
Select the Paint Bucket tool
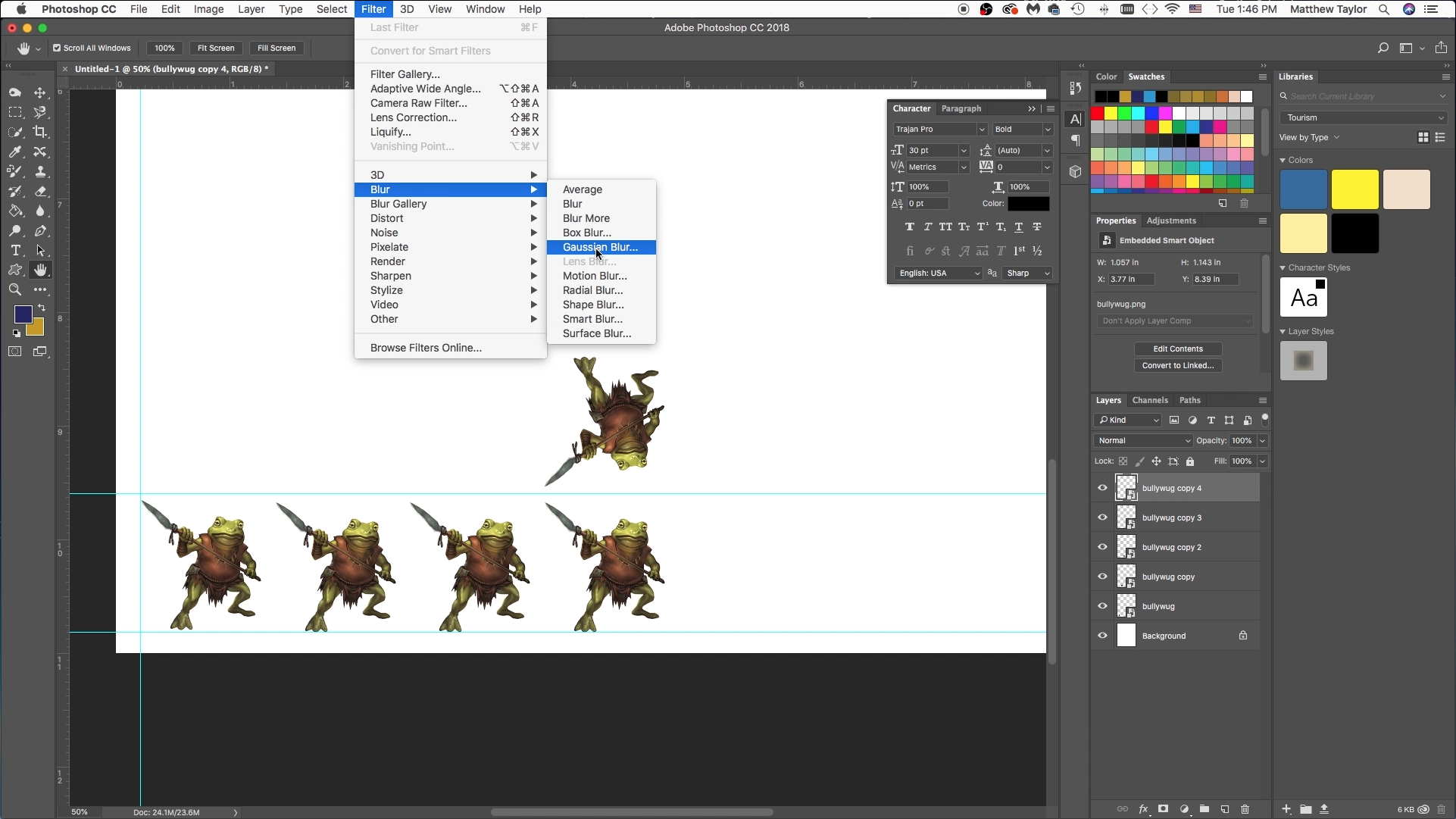15,211
